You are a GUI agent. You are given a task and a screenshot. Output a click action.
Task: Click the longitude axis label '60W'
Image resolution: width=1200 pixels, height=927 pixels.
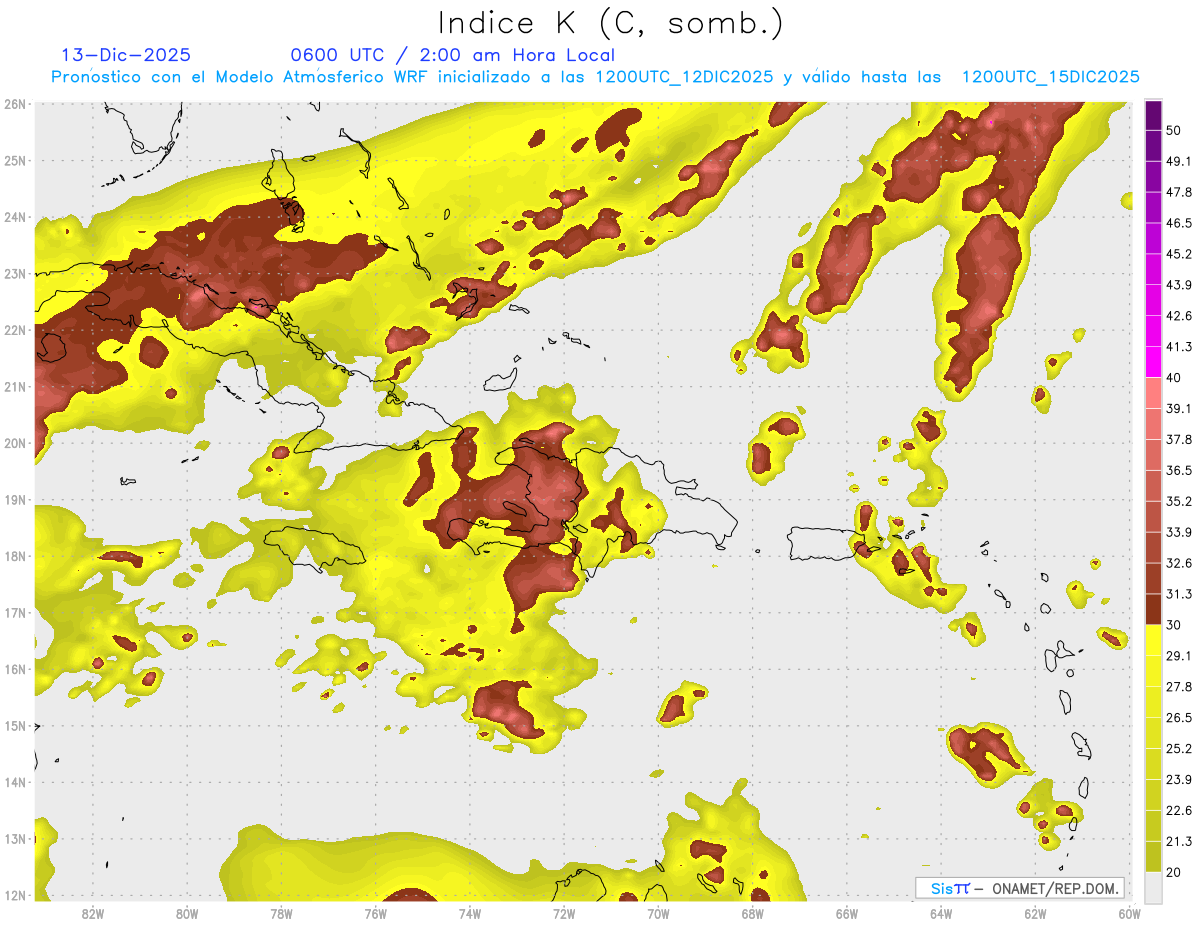(x=1129, y=913)
